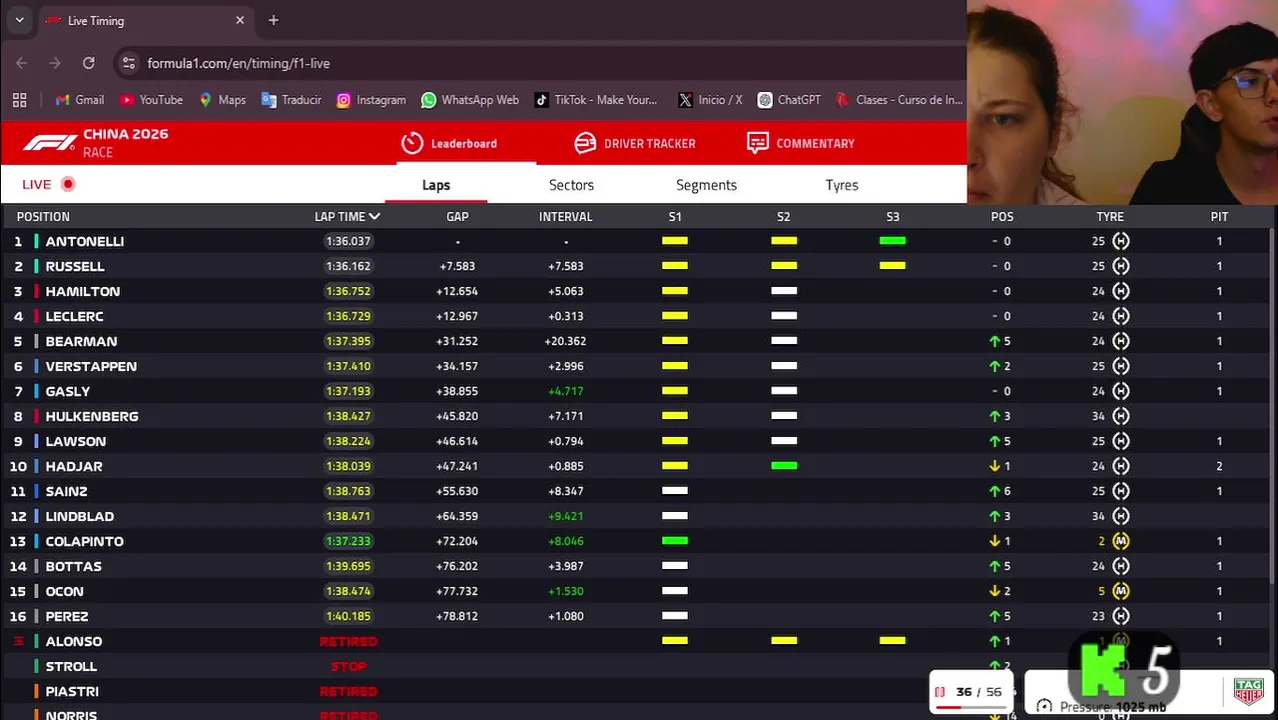Click COMMENTARY label
This screenshot has height=720, width=1278.
(x=815, y=143)
